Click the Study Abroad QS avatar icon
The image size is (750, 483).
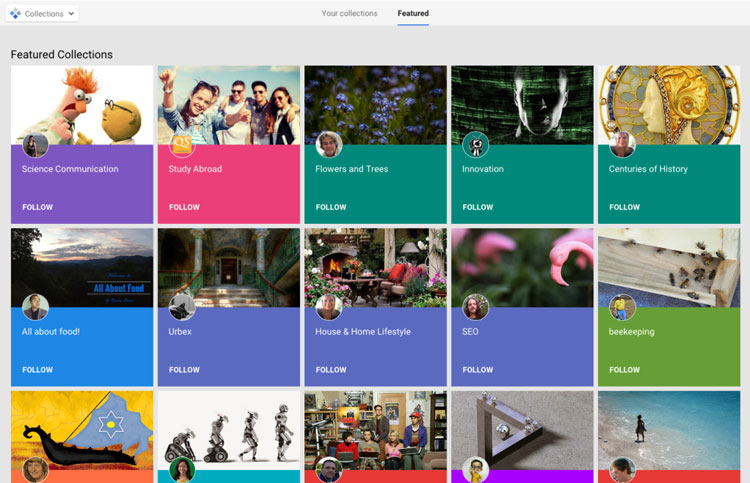(182, 145)
